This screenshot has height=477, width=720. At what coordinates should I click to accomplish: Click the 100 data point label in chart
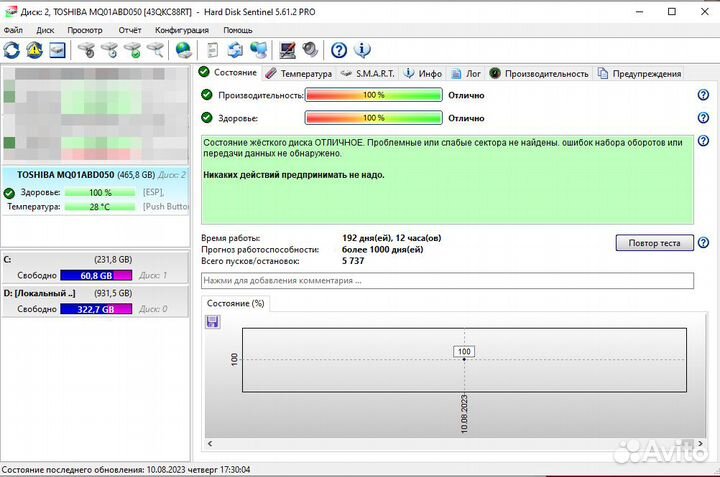pyautogui.click(x=464, y=352)
